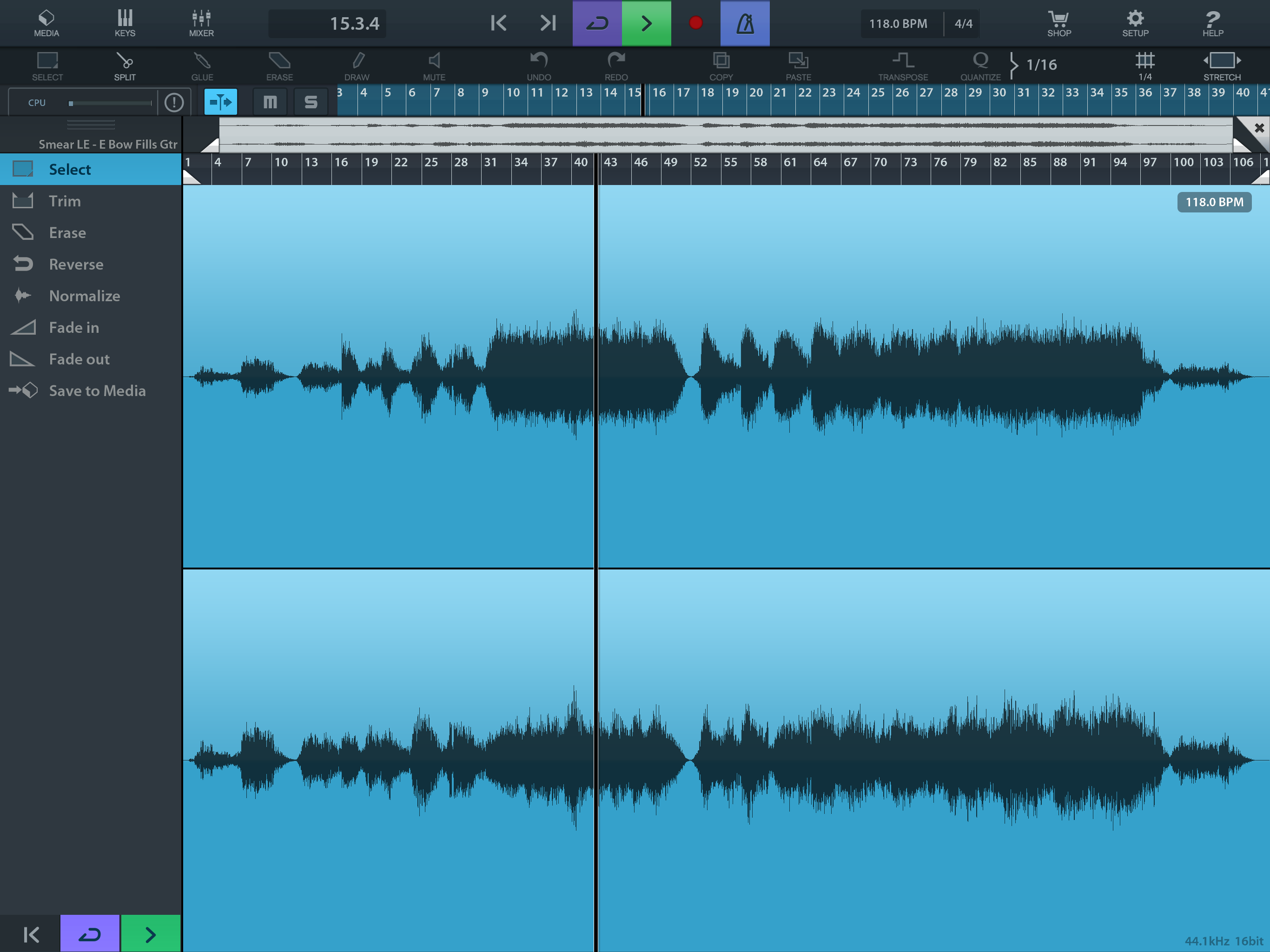Toggle track Solo S button

[x=311, y=102]
